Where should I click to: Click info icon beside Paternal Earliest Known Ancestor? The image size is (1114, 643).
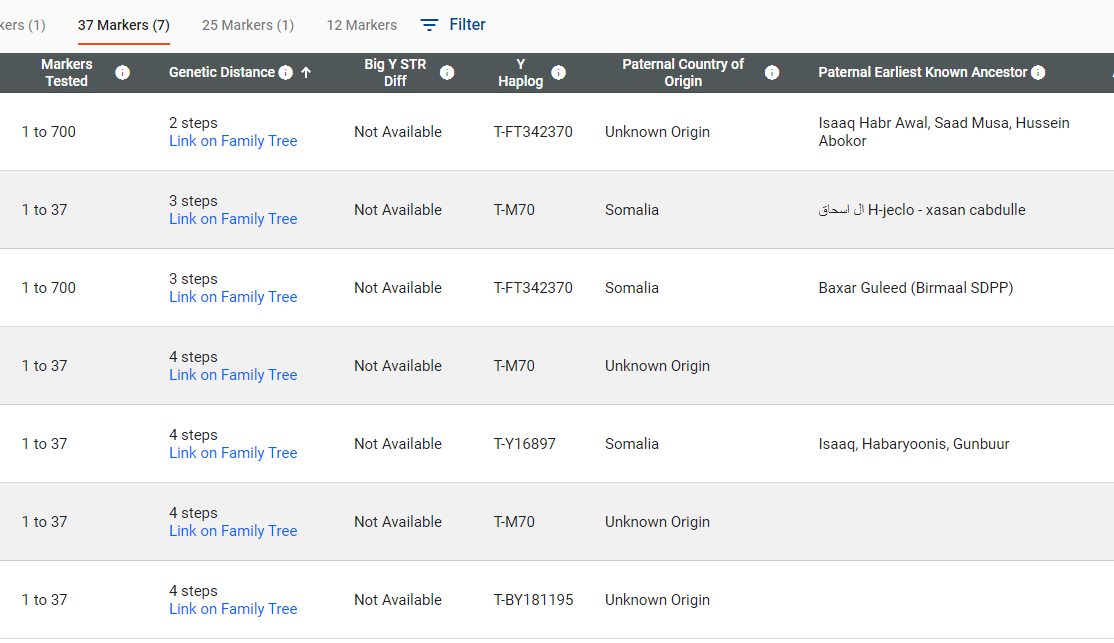tap(1038, 72)
